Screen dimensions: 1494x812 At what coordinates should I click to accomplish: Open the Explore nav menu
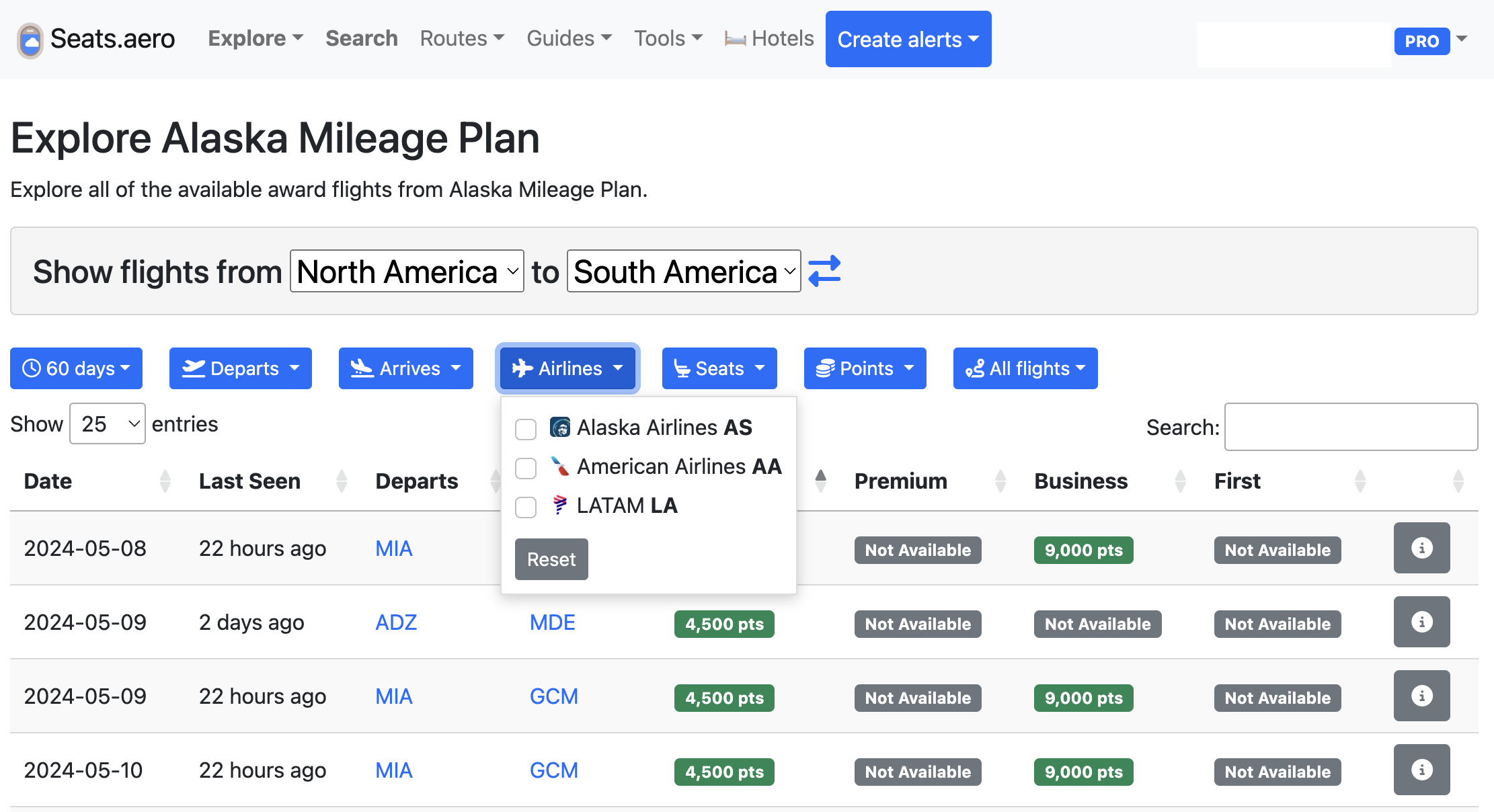(255, 38)
